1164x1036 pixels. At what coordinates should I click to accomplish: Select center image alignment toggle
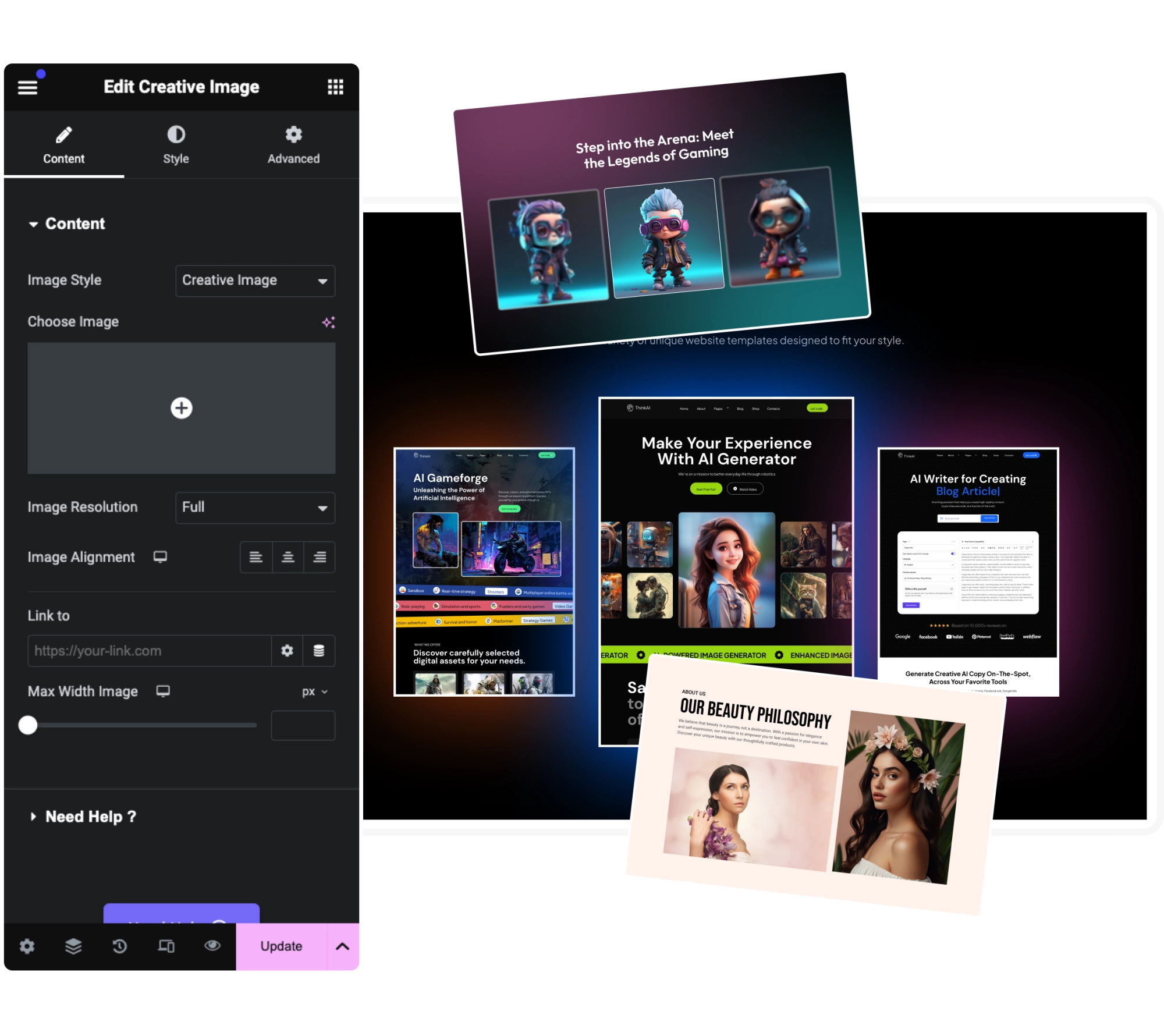tap(288, 557)
